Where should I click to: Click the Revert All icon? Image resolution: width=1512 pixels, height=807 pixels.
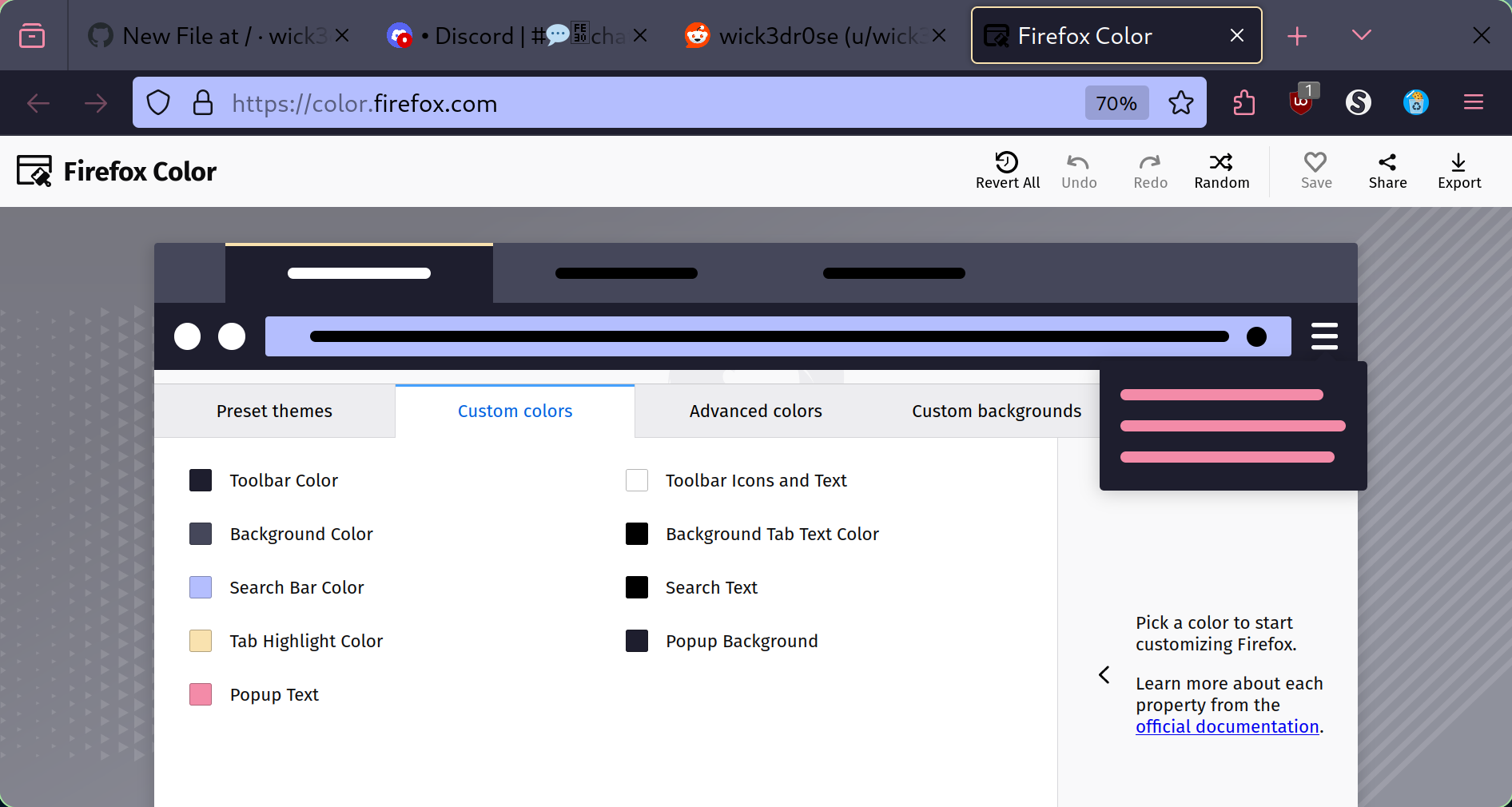(x=1007, y=162)
